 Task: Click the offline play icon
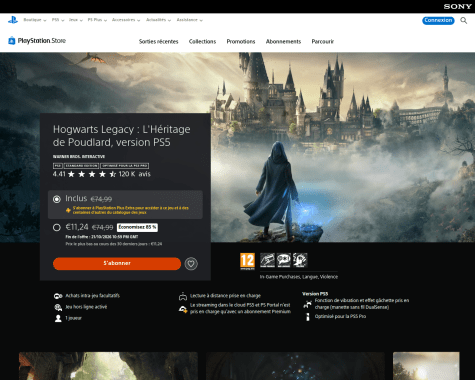pos(58,307)
